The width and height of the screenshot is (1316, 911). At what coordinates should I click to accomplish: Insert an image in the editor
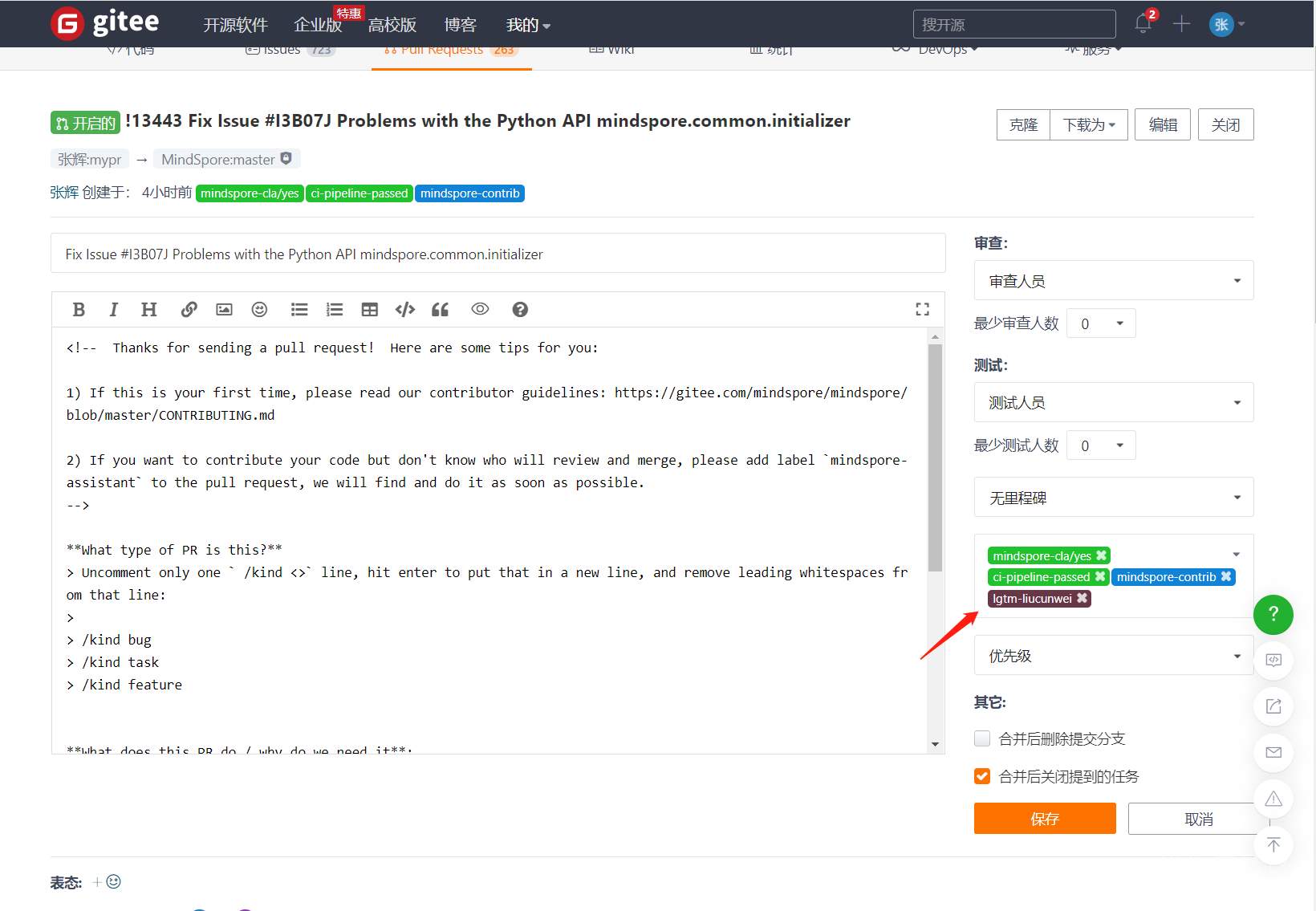tap(224, 310)
